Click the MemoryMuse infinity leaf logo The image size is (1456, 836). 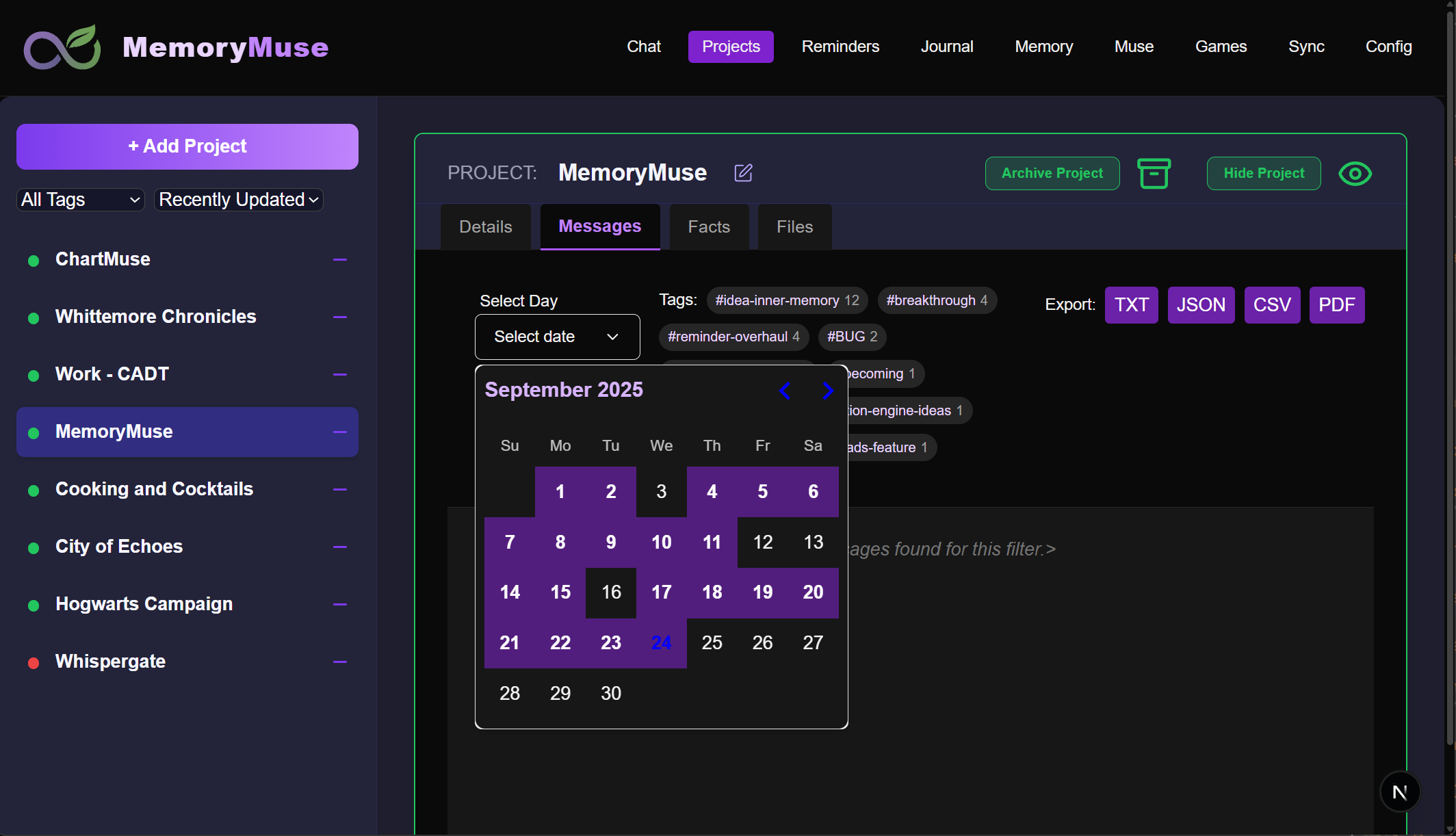(62, 48)
